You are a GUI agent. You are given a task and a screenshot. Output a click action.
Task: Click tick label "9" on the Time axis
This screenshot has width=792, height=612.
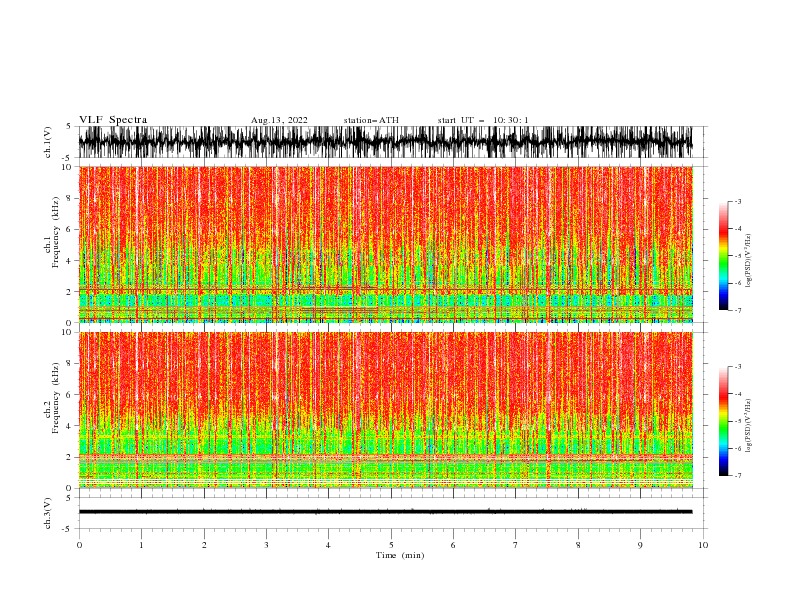[640, 545]
